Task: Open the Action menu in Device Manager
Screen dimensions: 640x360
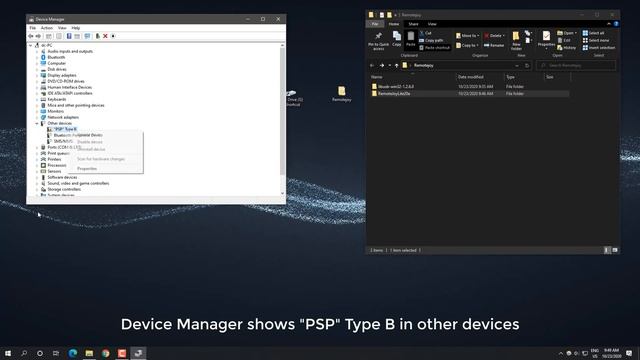Action: point(47,28)
